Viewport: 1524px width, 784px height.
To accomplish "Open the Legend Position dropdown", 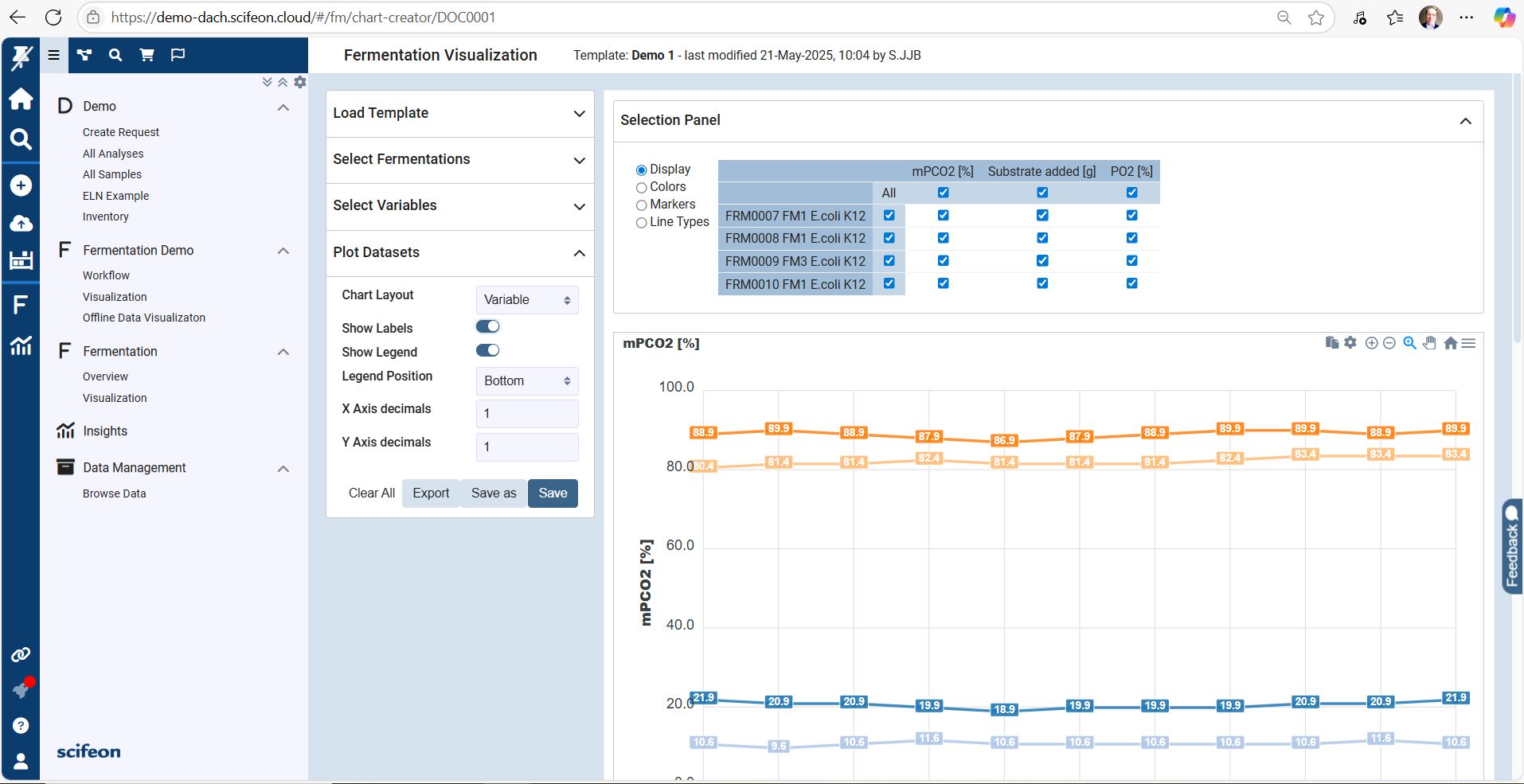I will pyautogui.click(x=527, y=381).
